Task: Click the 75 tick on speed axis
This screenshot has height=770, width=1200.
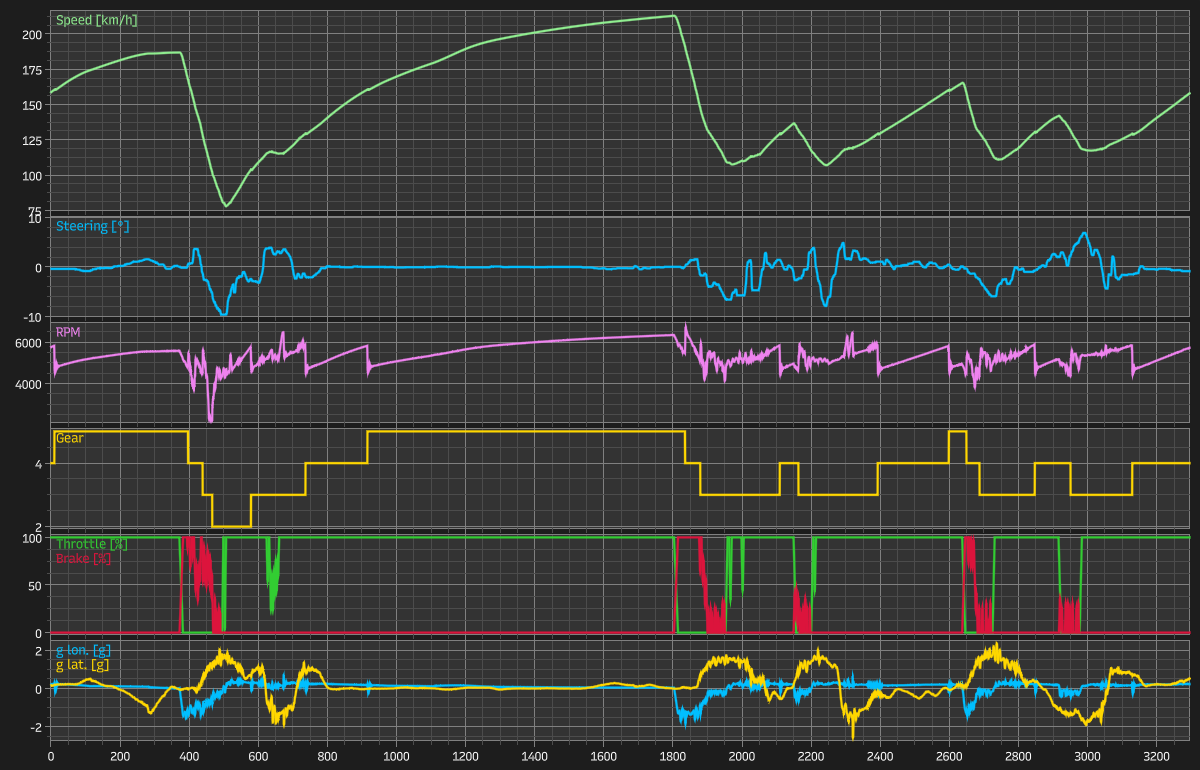Action: (x=35, y=211)
